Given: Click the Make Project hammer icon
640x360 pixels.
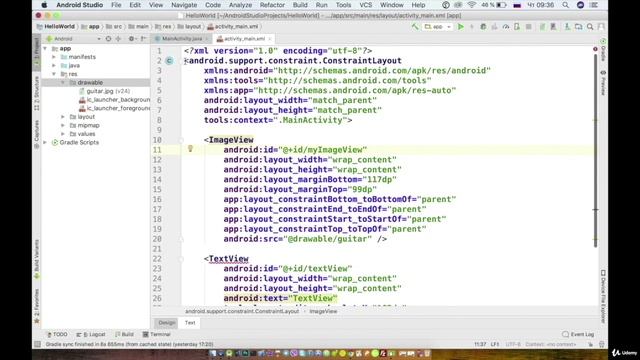Looking at the screenshot, I should (415, 27).
